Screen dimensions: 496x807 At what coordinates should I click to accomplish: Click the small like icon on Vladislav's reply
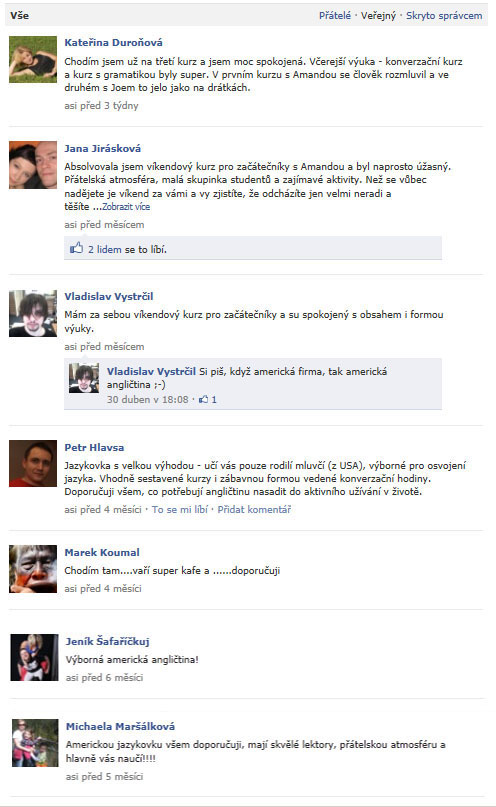(x=204, y=399)
